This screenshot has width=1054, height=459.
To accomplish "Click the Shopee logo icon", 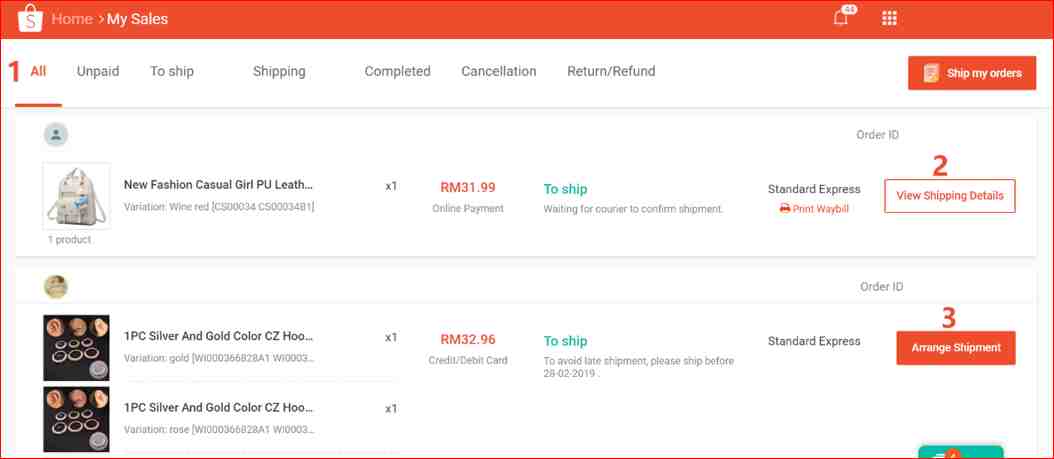I will coord(30,18).
